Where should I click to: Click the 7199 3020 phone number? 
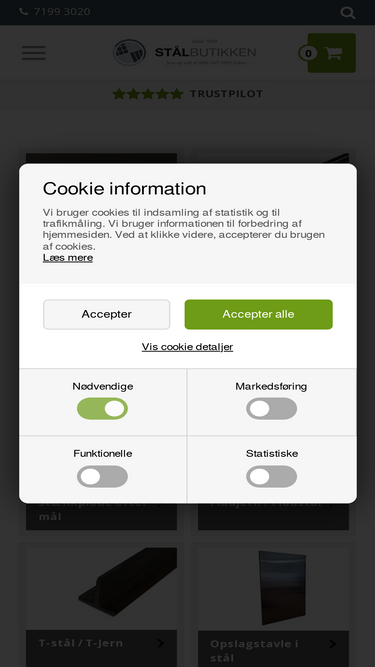(x=62, y=11)
